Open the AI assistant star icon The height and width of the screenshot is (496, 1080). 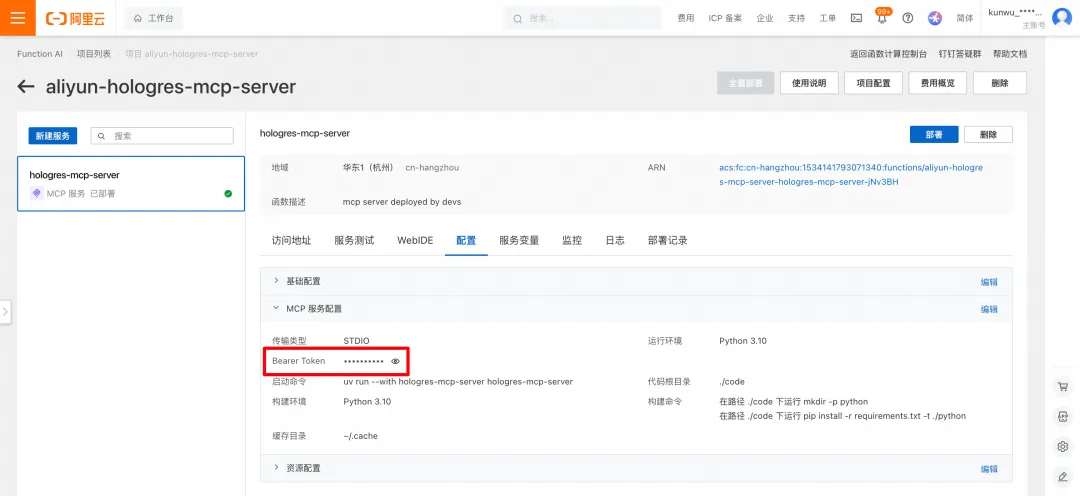(x=935, y=19)
